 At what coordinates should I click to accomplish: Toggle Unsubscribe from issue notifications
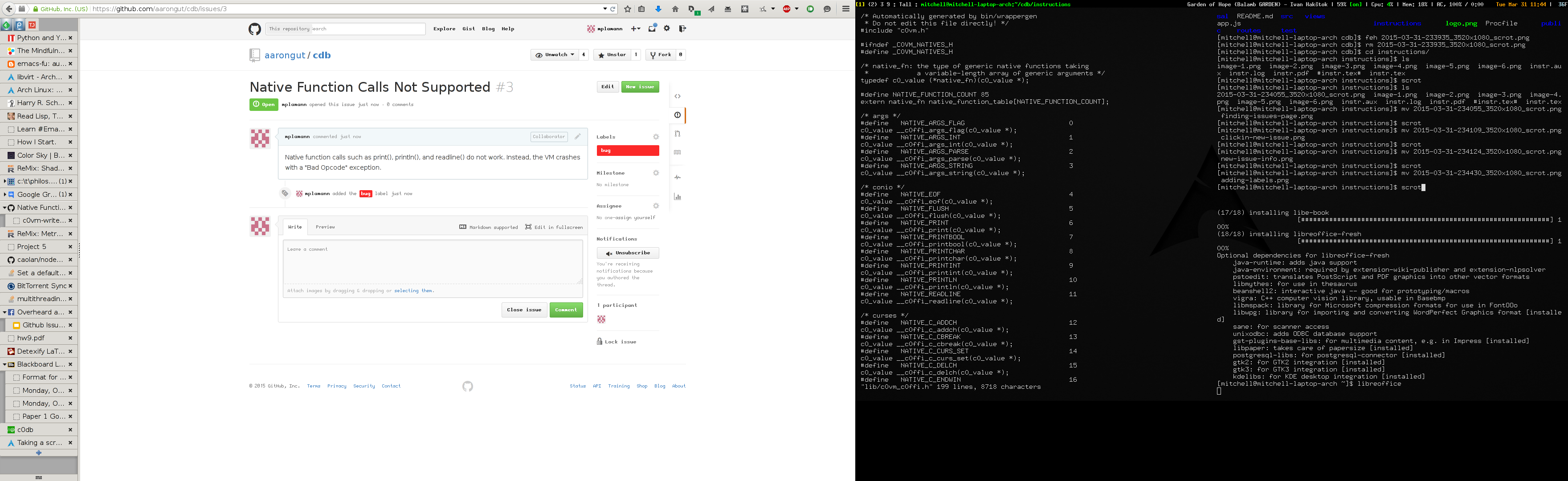[x=628, y=253]
